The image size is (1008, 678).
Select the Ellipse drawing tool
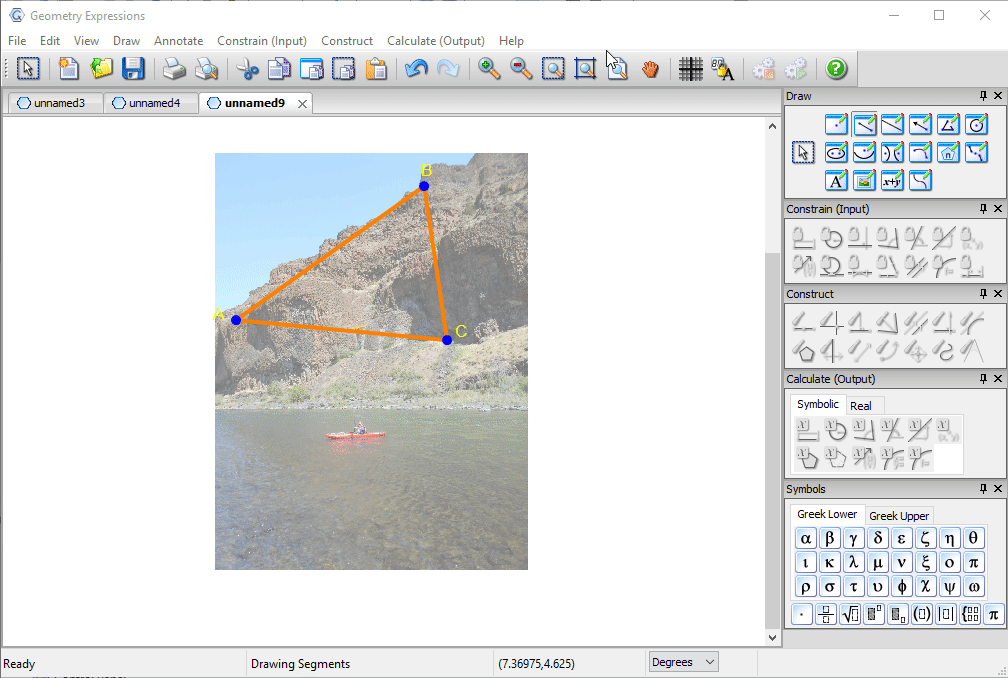pyautogui.click(x=836, y=152)
